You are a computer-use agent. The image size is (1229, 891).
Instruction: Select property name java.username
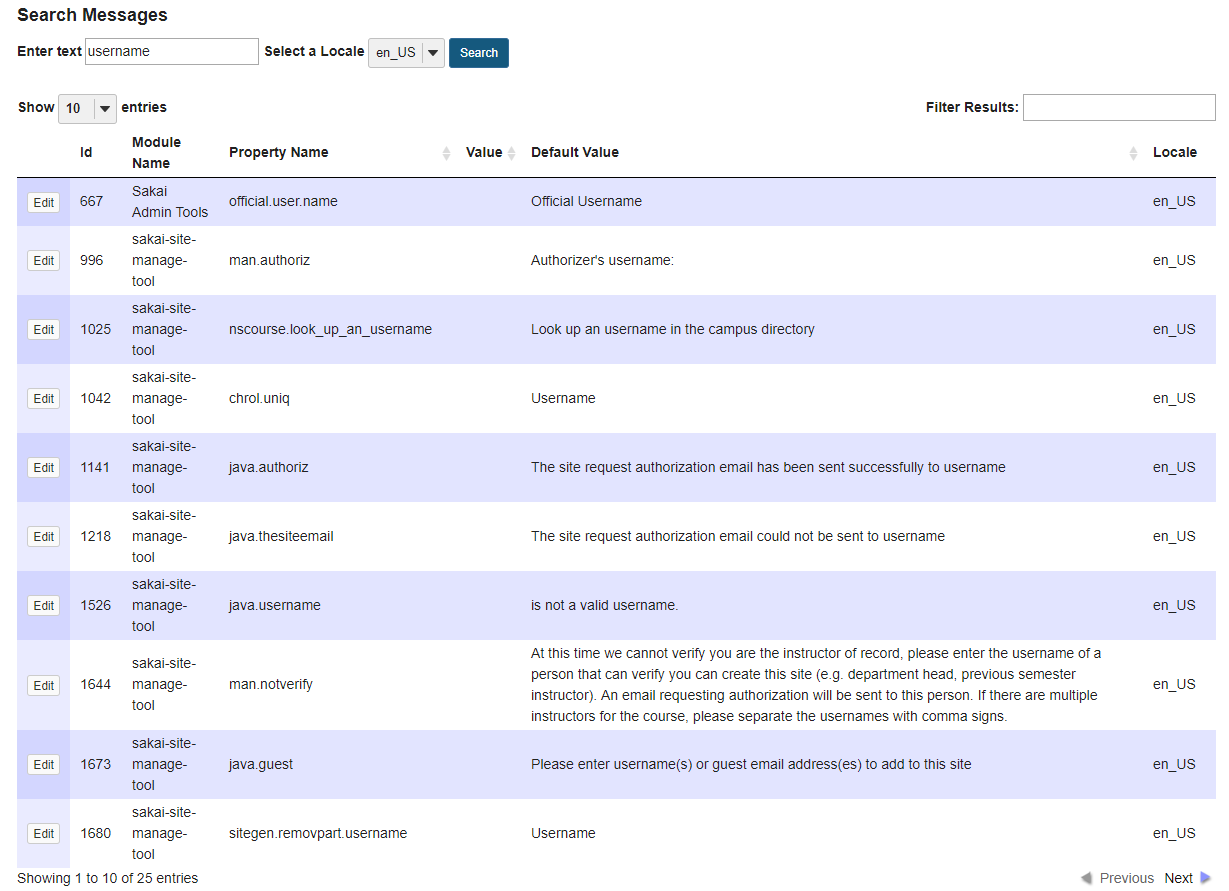[x=275, y=605]
